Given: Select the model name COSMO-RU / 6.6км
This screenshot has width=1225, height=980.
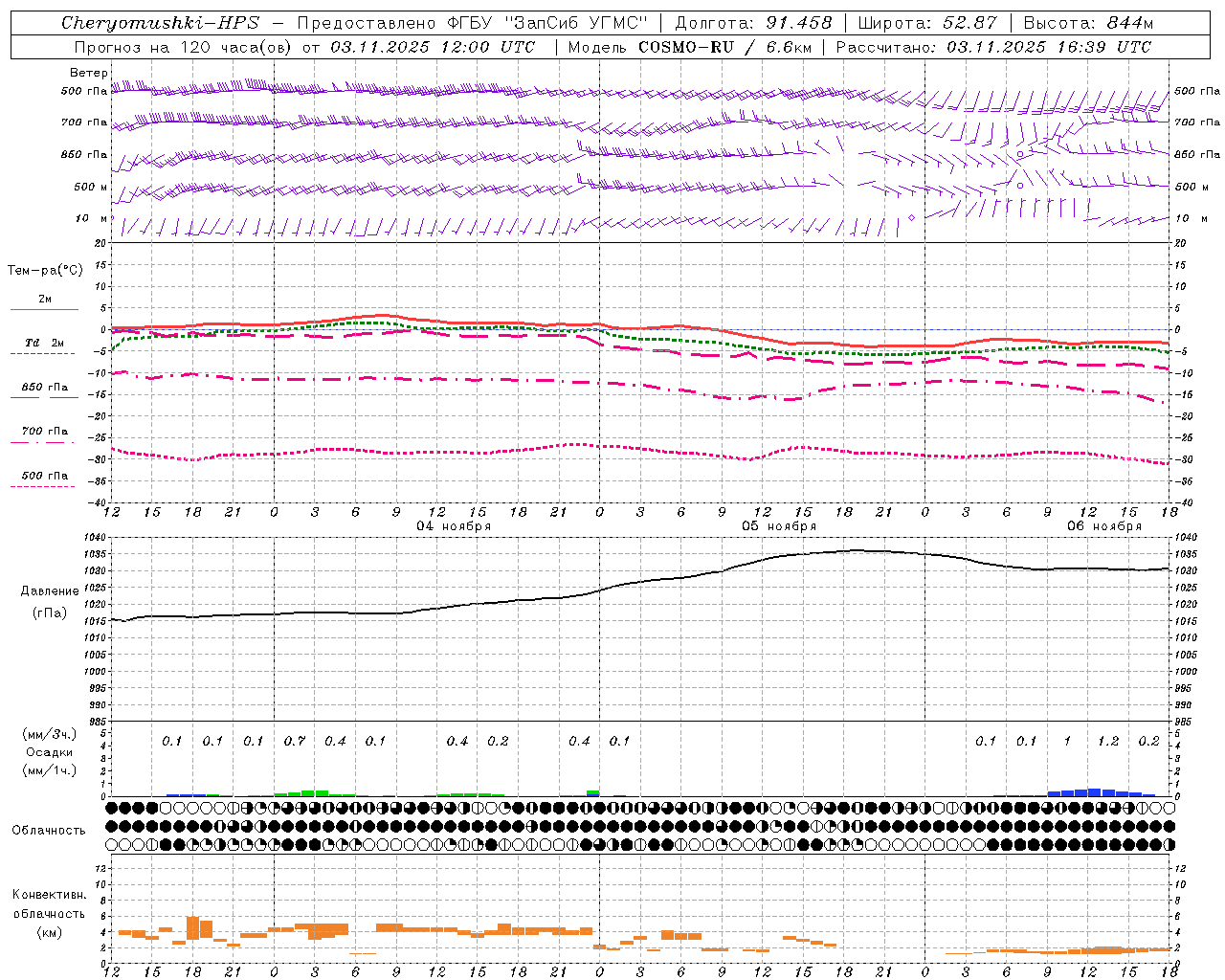Looking at the screenshot, I should point(724,47).
